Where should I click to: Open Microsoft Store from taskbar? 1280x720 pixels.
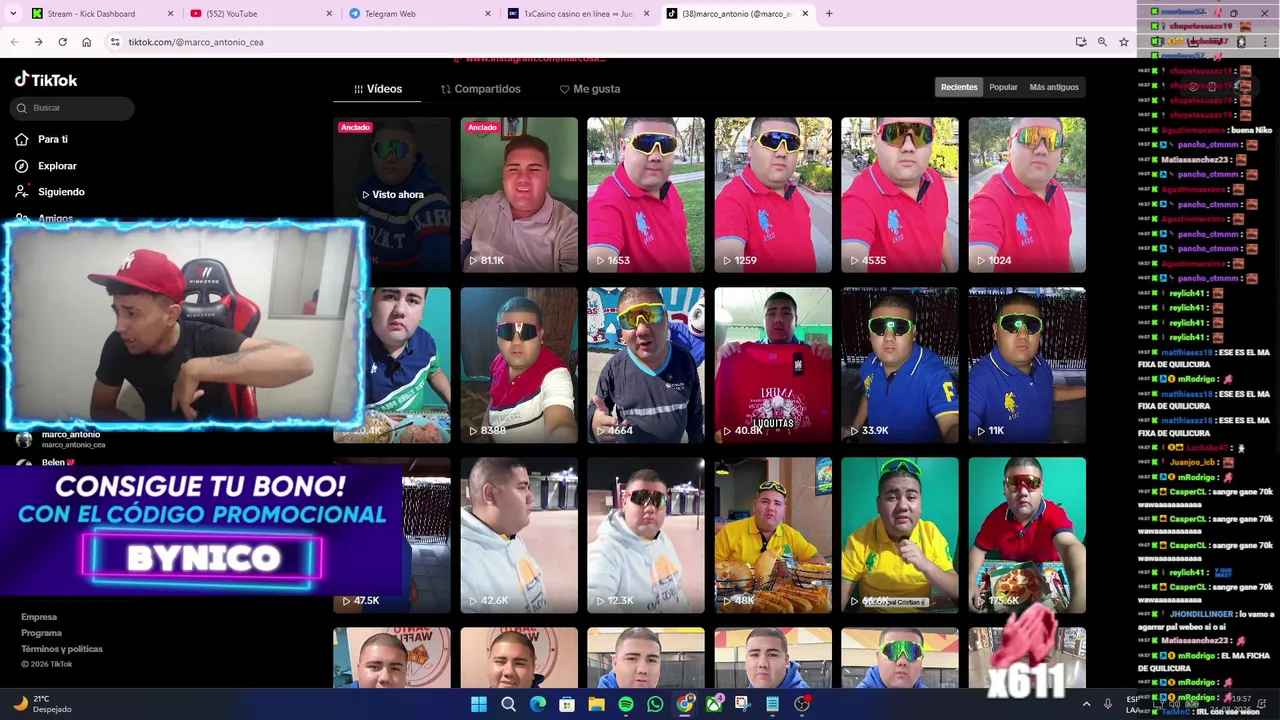(x=567, y=704)
